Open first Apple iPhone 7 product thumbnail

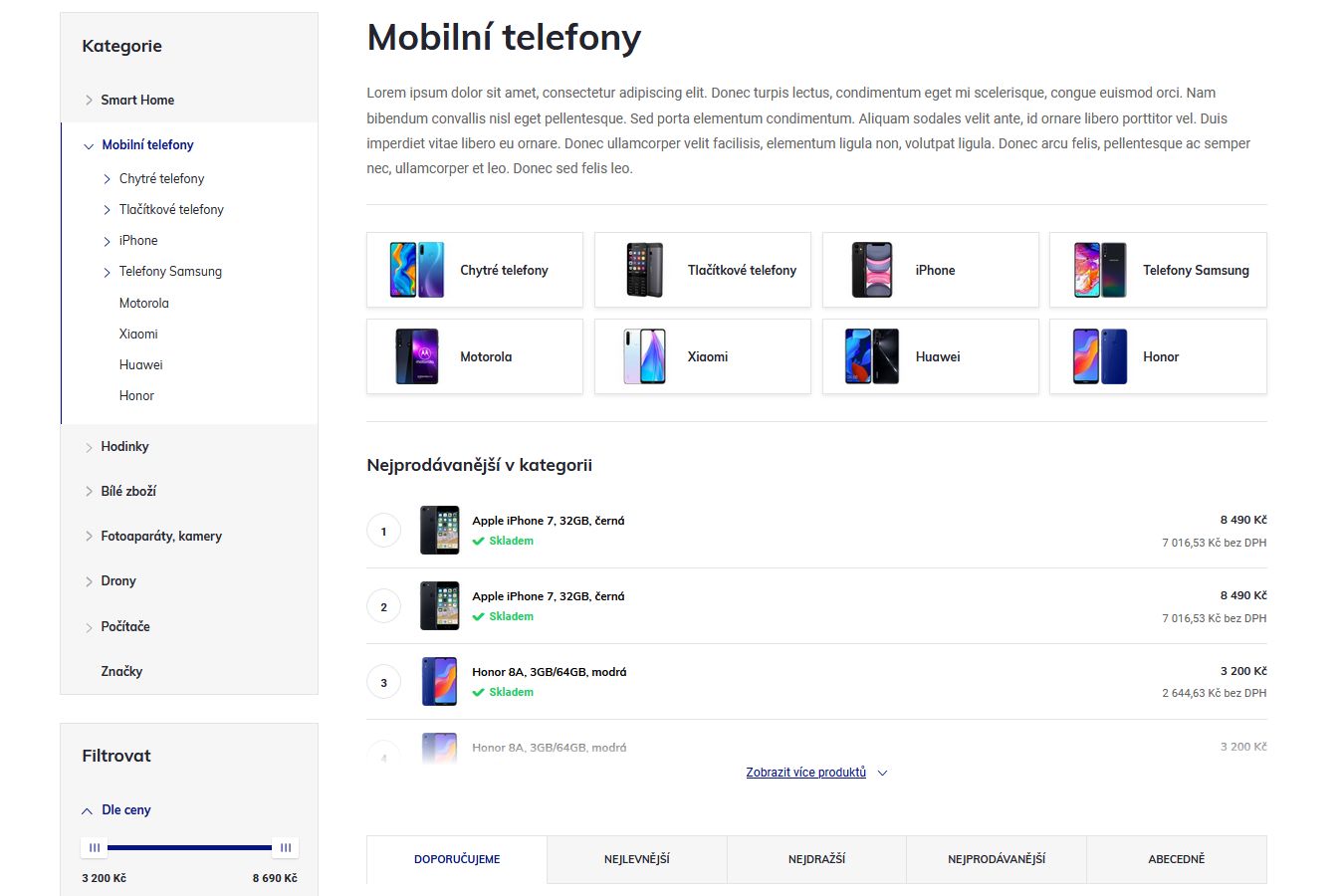tap(440, 531)
